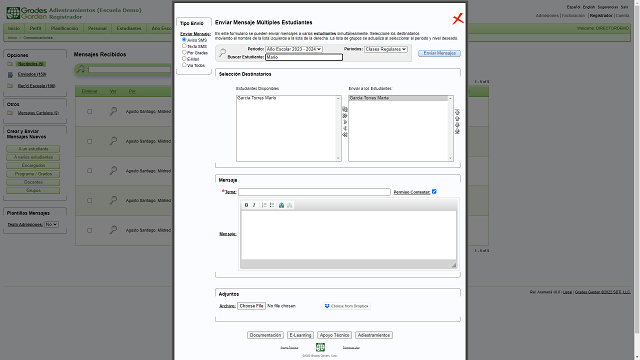This screenshot has width=640, height=360.
Task: Open Perfil menu on background page
Action: click(36, 29)
